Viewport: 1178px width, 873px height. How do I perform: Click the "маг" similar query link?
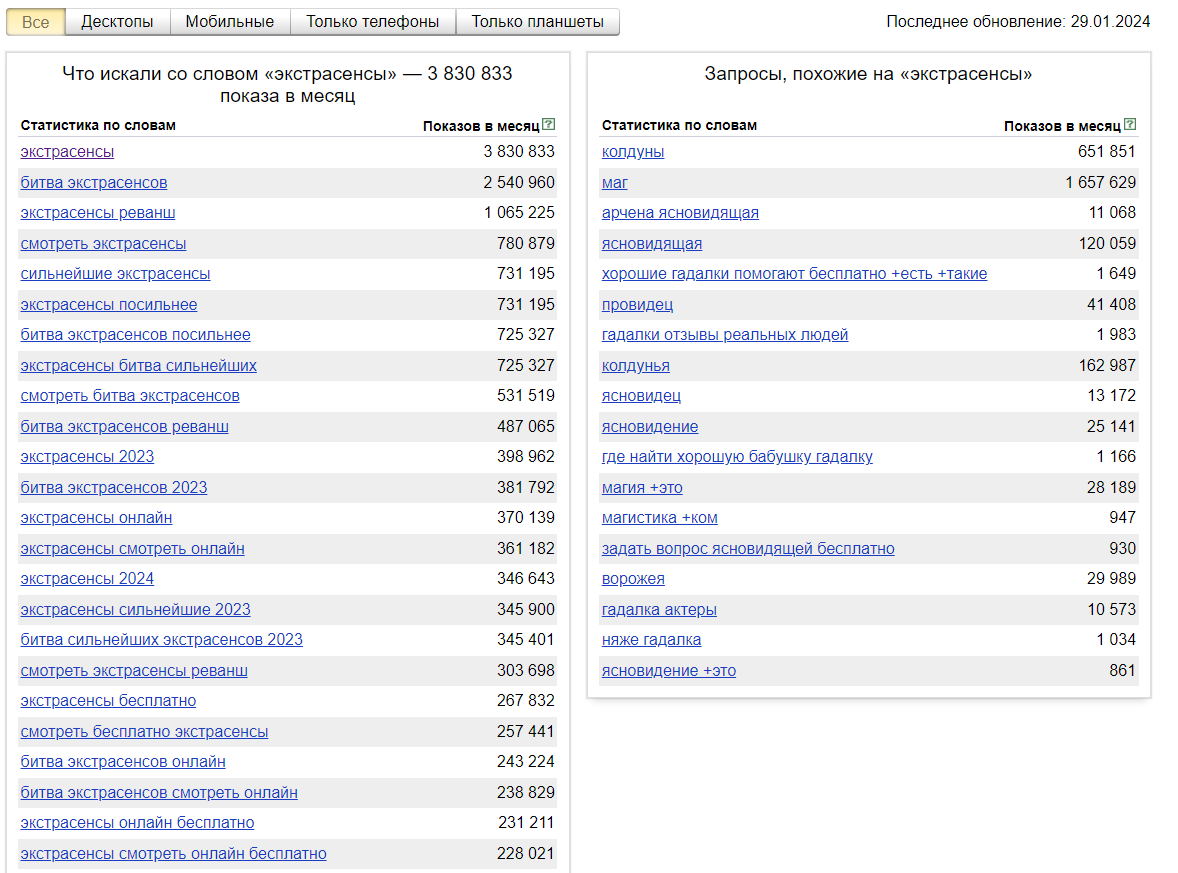point(615,183)
